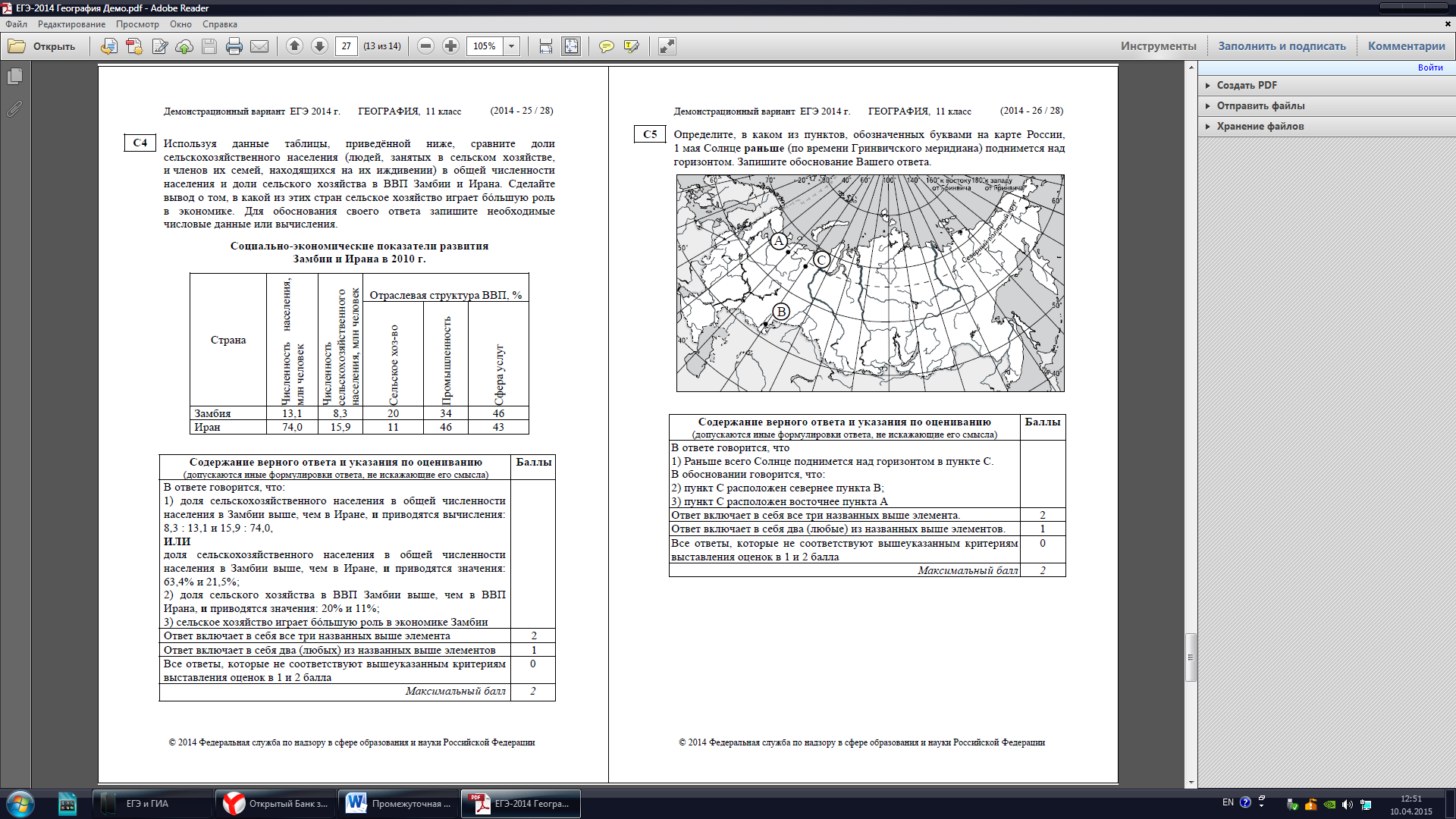This screenshot has width=1456, height=819.
Task: Open the Справка menu
Action: (220, 24)
